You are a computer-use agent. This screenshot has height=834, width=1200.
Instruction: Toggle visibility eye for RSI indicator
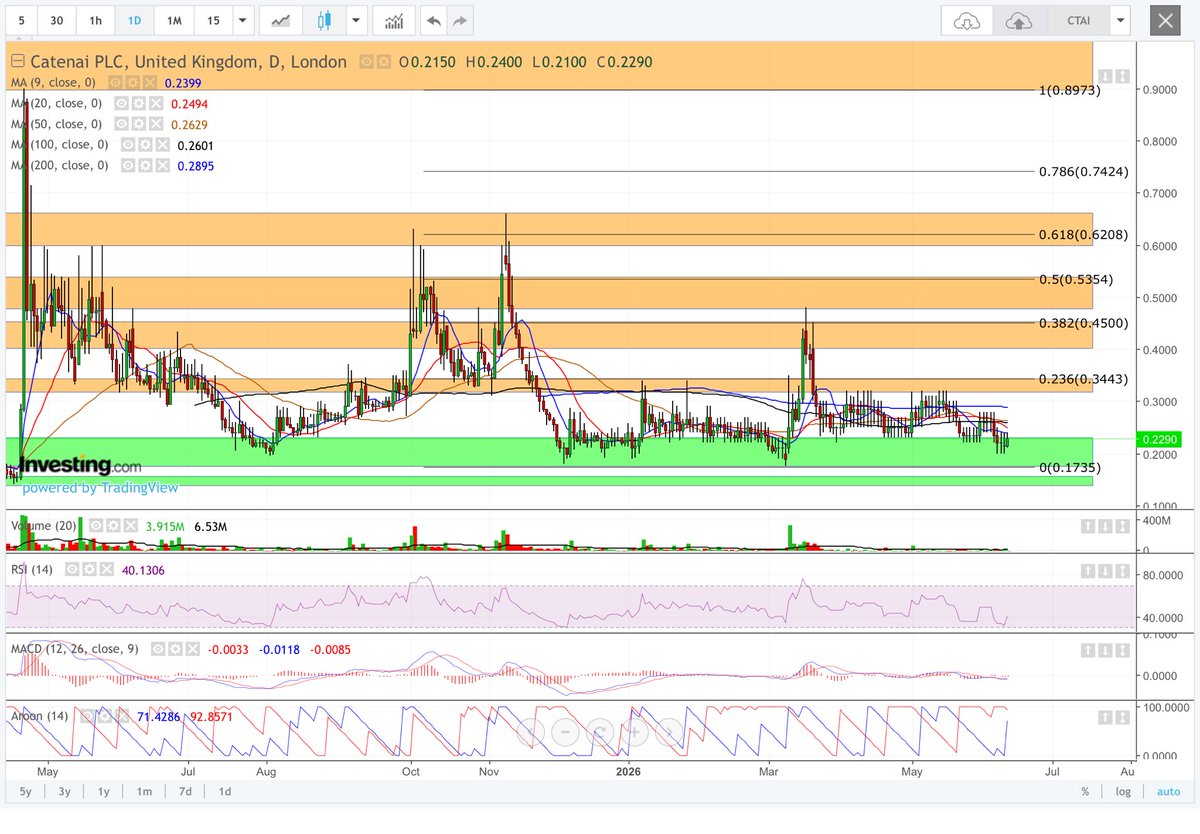point(72,570)
